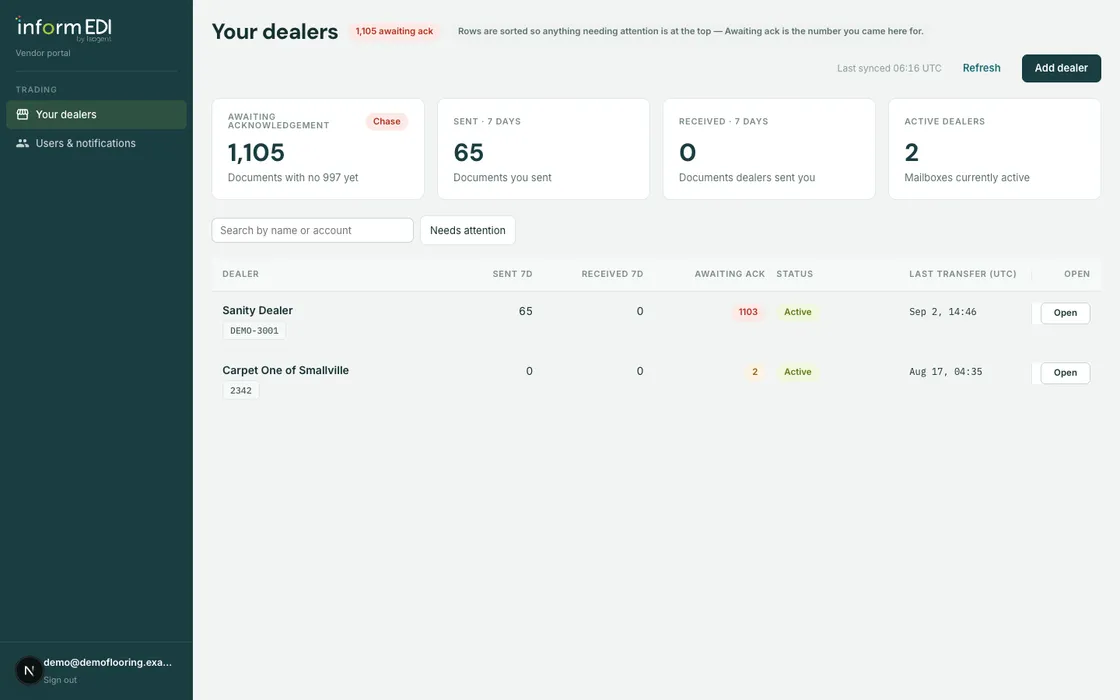Select the Awaiting Acknowledgement card
Screen dimensions: 1120x700
[x=318, y=149]
